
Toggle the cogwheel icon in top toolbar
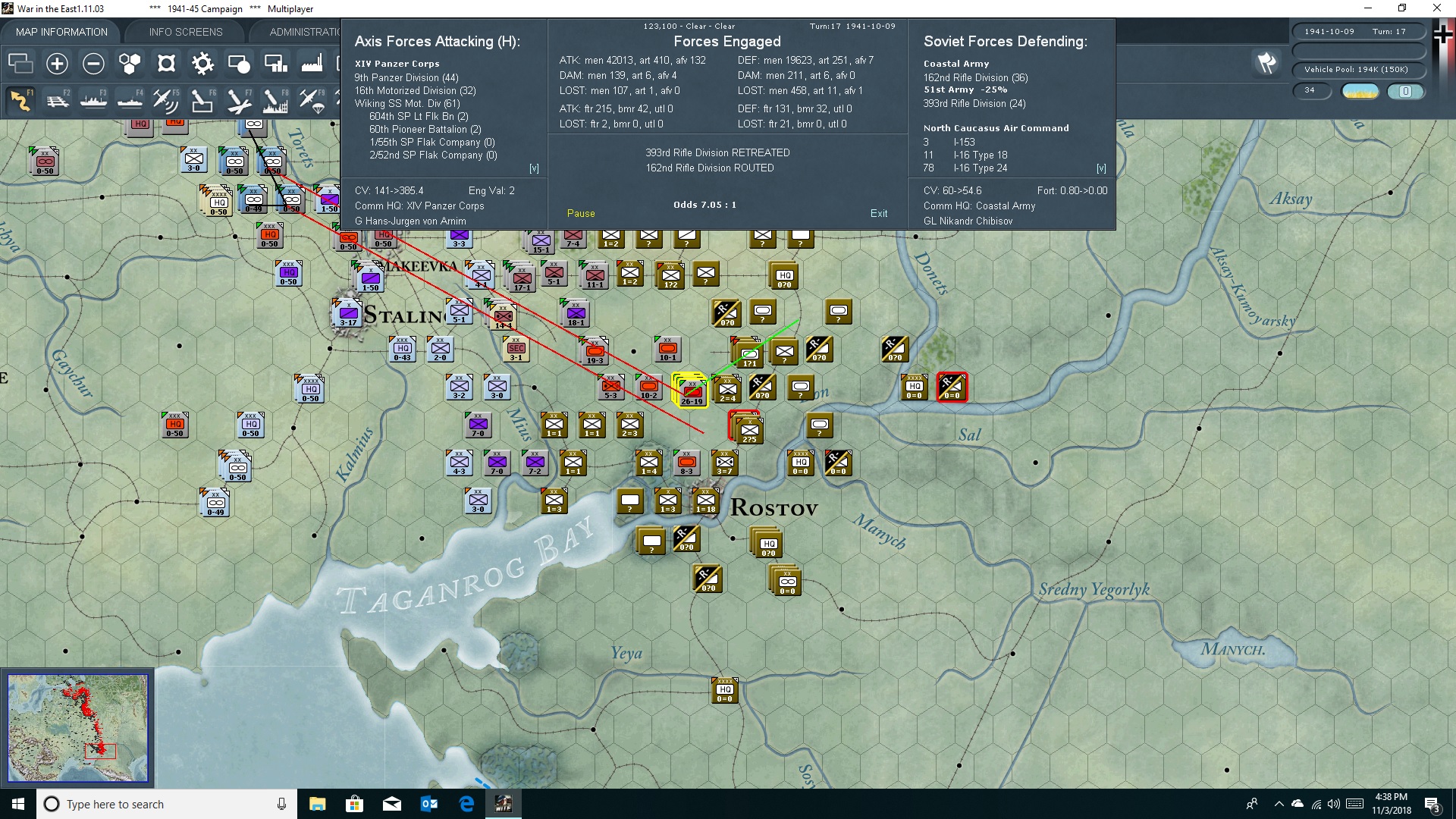point(202,64)
